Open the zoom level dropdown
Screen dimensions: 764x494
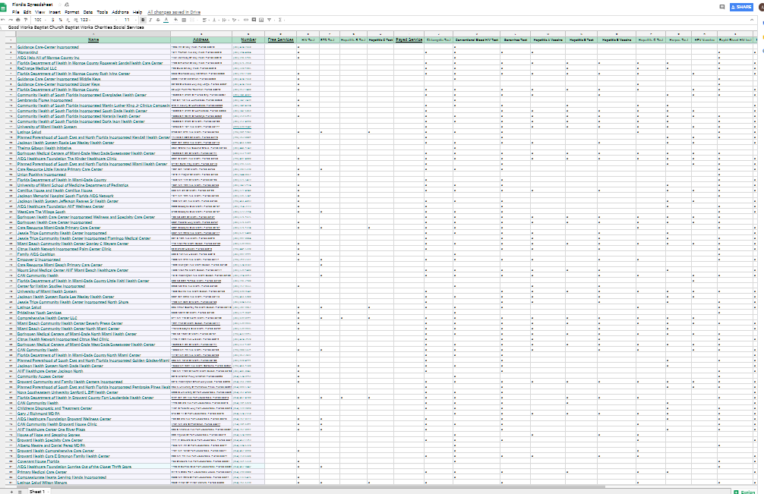click(x=38, y=20)
